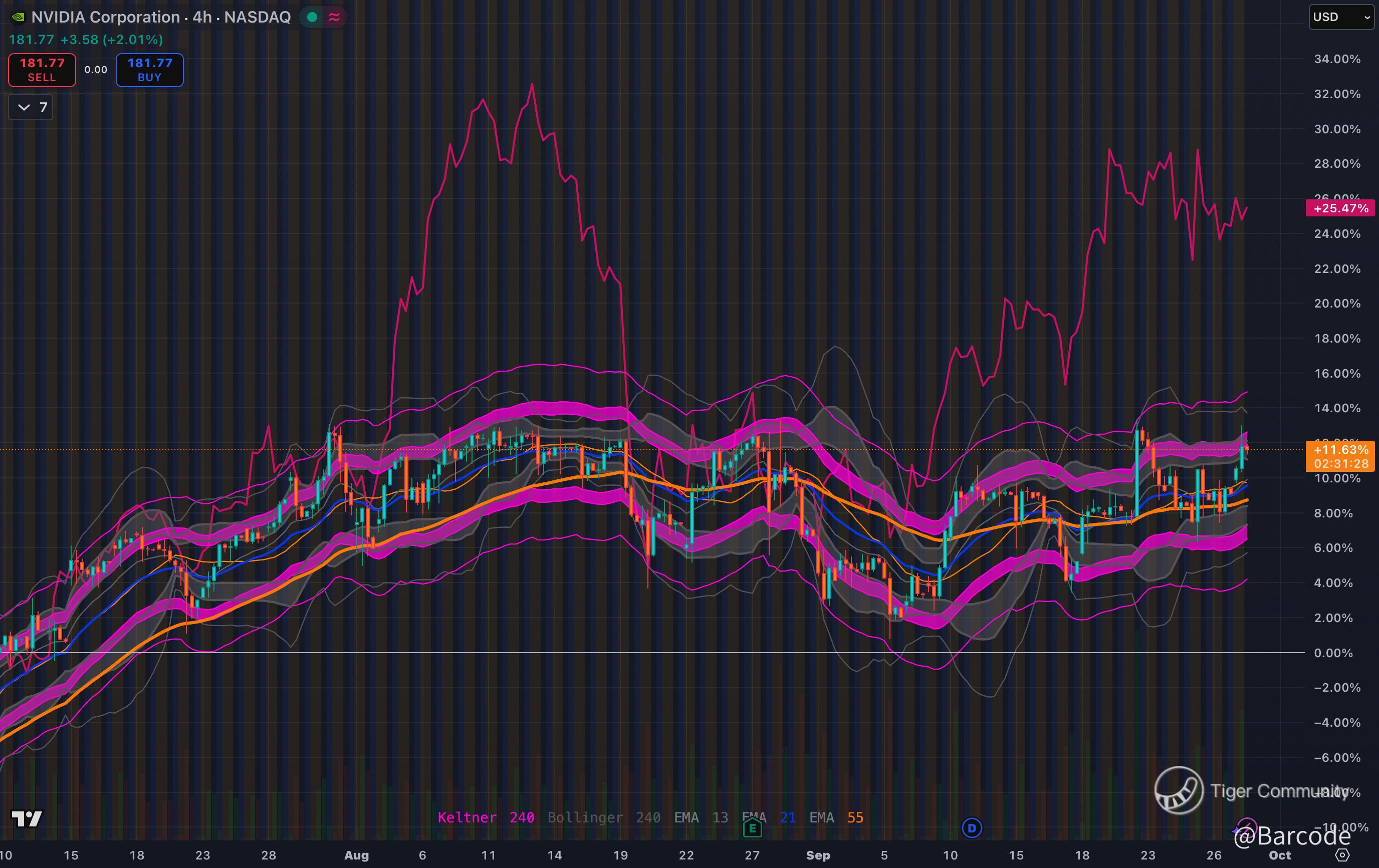Click the Sep label on time axis
Viewport: 1379px width, 868px height.
(817, 855)
